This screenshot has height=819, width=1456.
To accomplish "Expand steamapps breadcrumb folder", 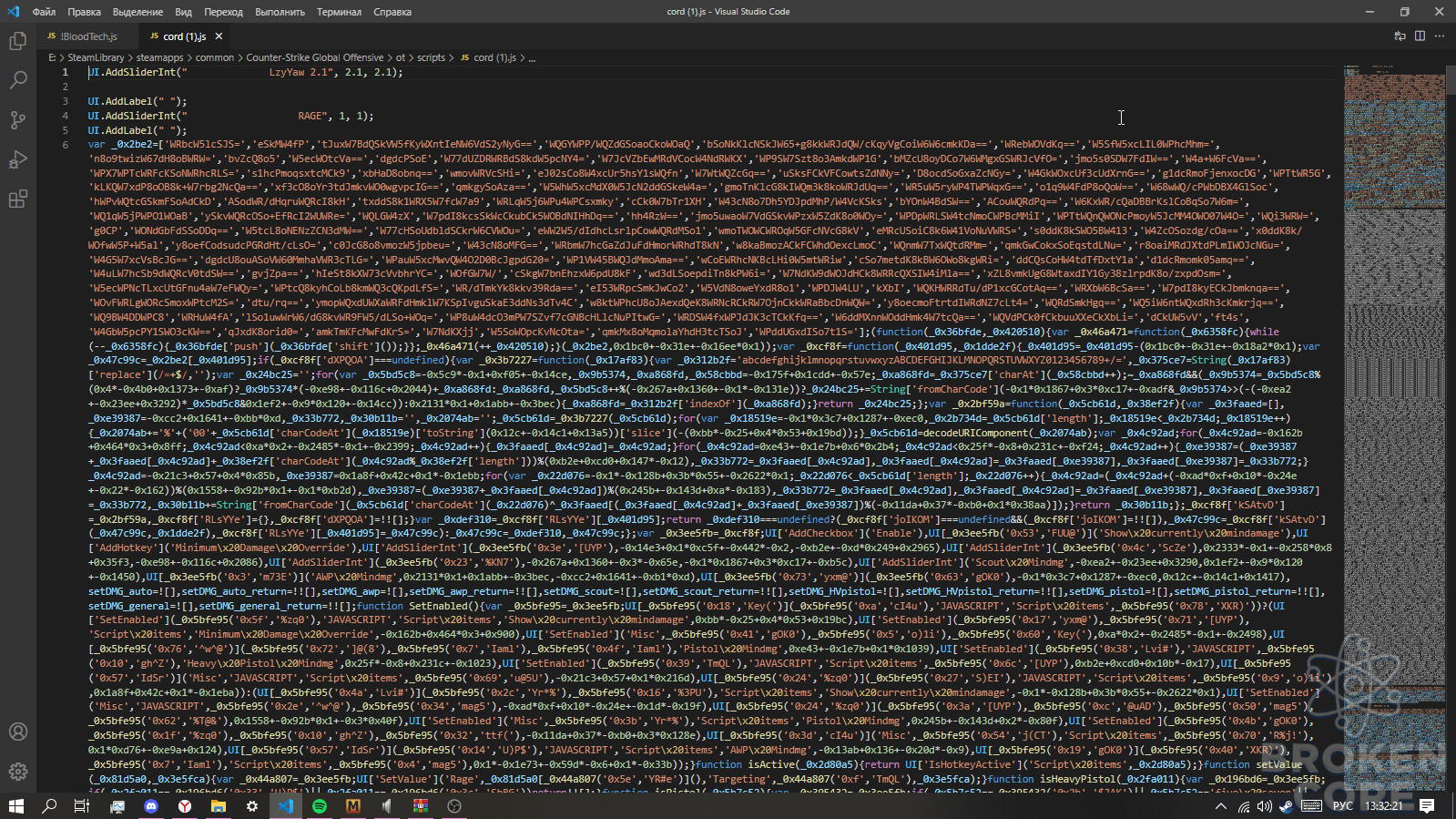I will pos(159,57).
